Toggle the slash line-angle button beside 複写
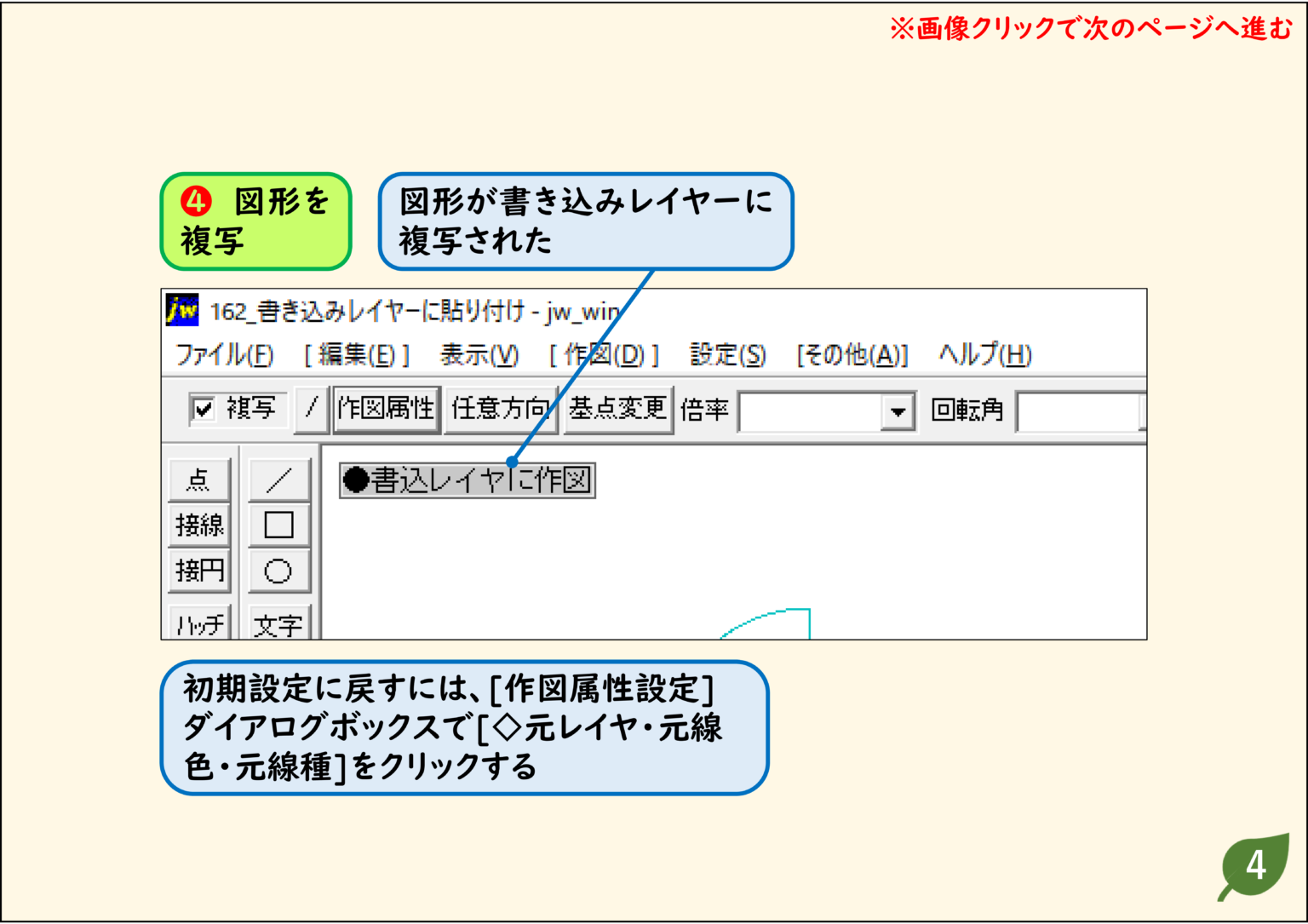 pyautogui.click(x=308, y=409)
